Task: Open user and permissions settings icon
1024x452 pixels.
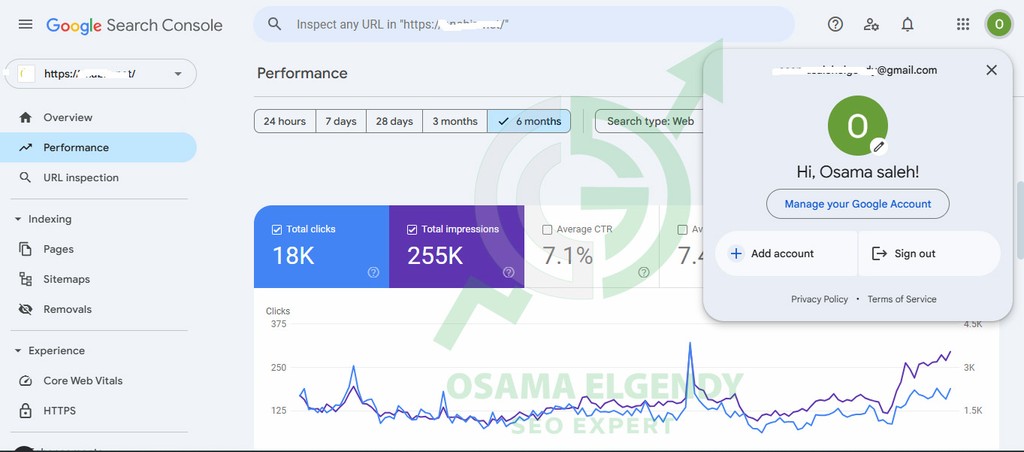Action: click(871, 24)
